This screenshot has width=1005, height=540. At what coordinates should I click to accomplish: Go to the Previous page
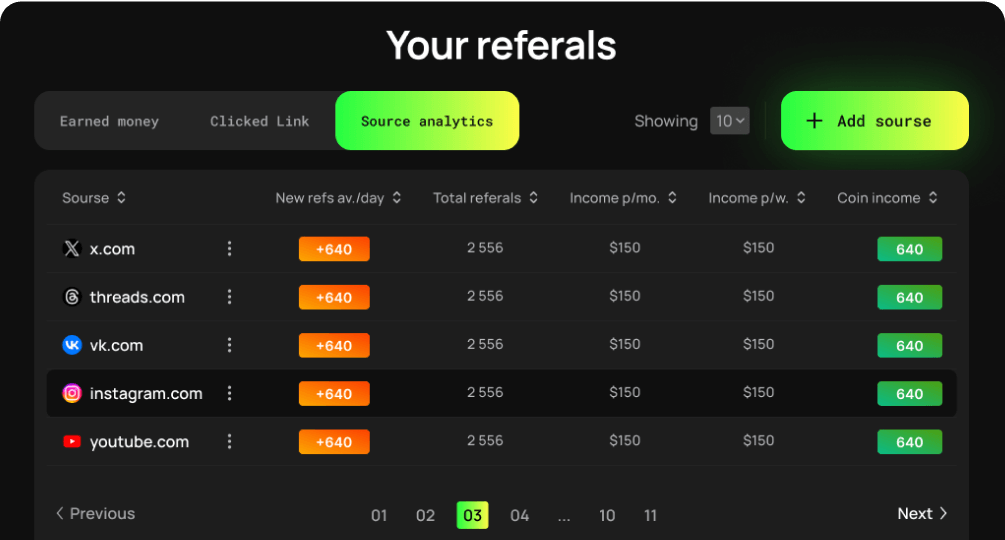(95, 514)
